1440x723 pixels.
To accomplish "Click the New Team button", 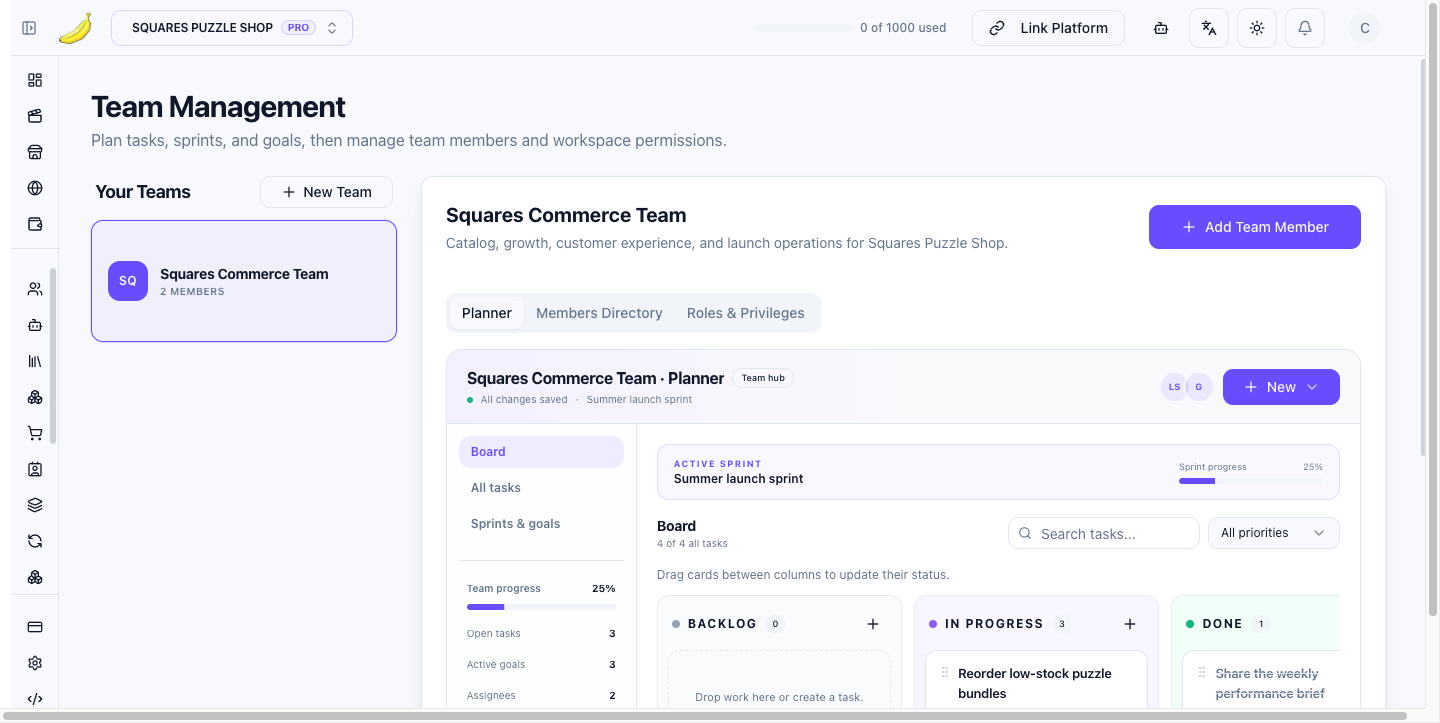I will click(x=327, y=192).
